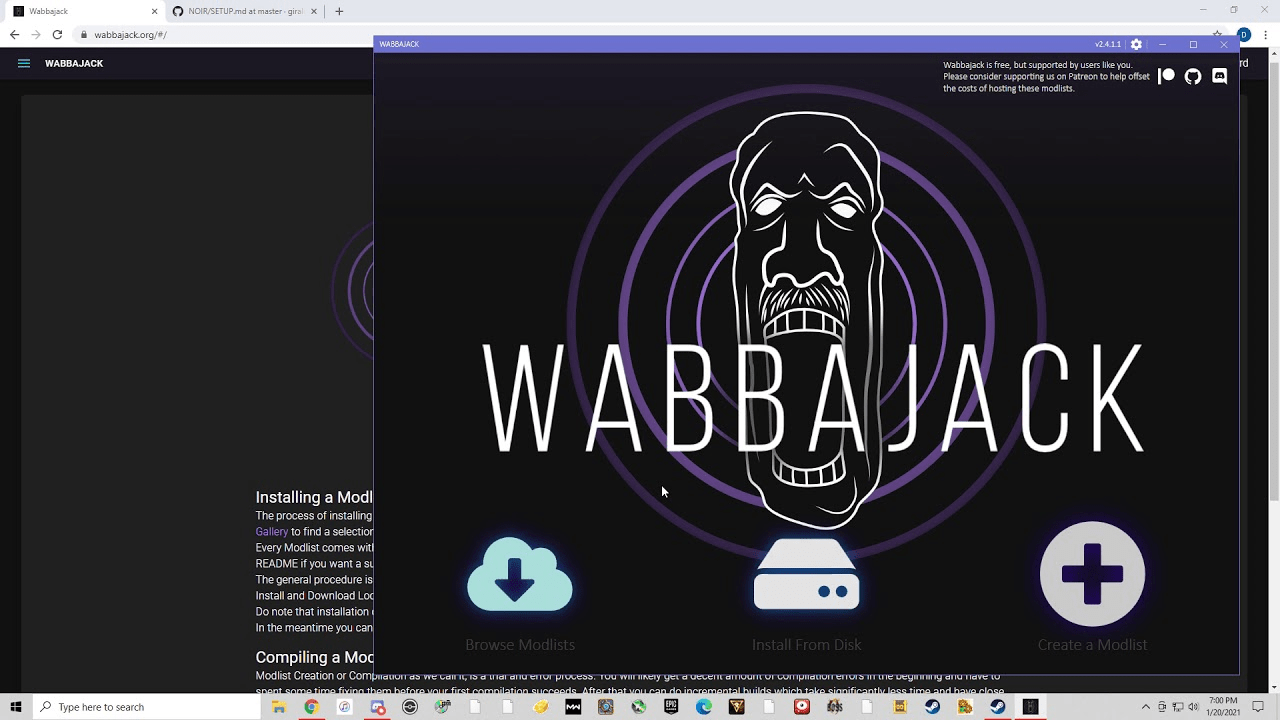Click the WABBAJACK sidebar heading
The image size is (1280, 720).
[x=74, y=63]
